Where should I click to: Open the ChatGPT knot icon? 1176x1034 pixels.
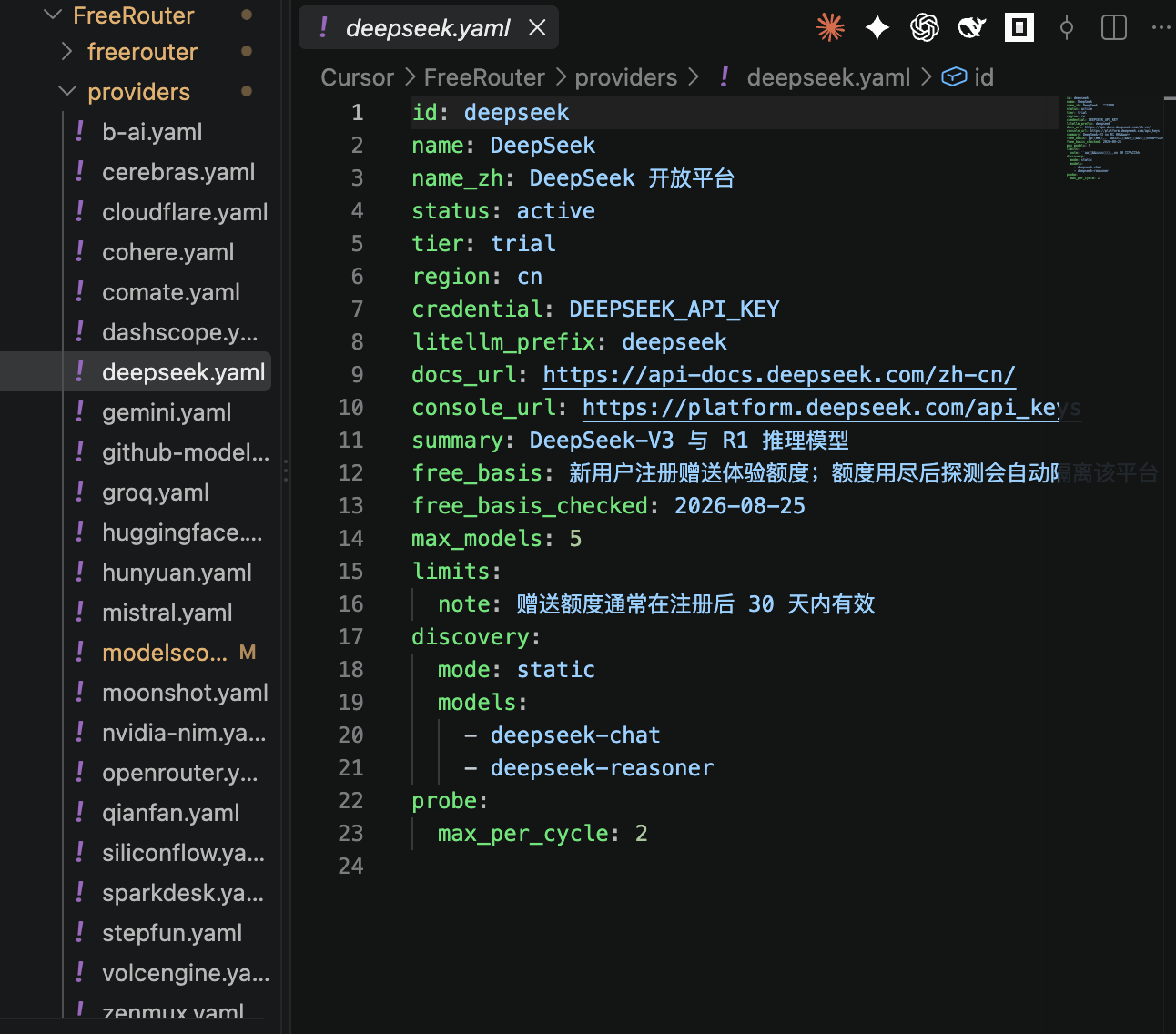click(x=925, y=27)
